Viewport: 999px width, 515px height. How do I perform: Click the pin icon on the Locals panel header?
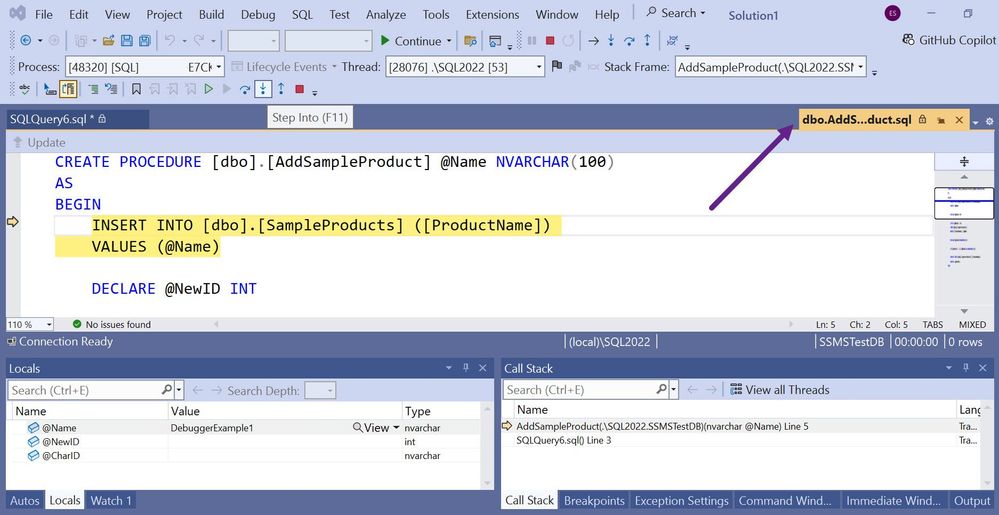click(x=466, y=368)
